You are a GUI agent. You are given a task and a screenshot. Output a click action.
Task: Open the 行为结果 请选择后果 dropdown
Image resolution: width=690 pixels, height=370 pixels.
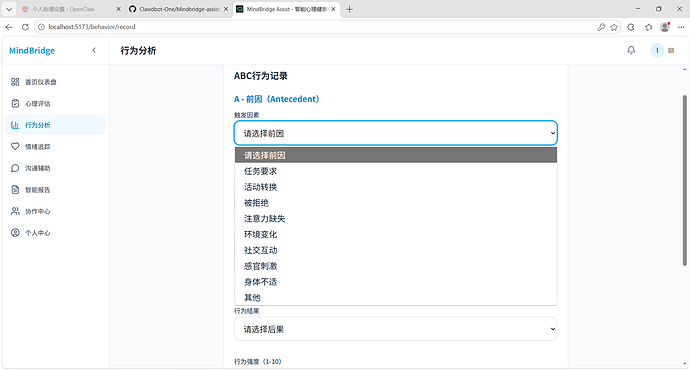click(396, 329)
